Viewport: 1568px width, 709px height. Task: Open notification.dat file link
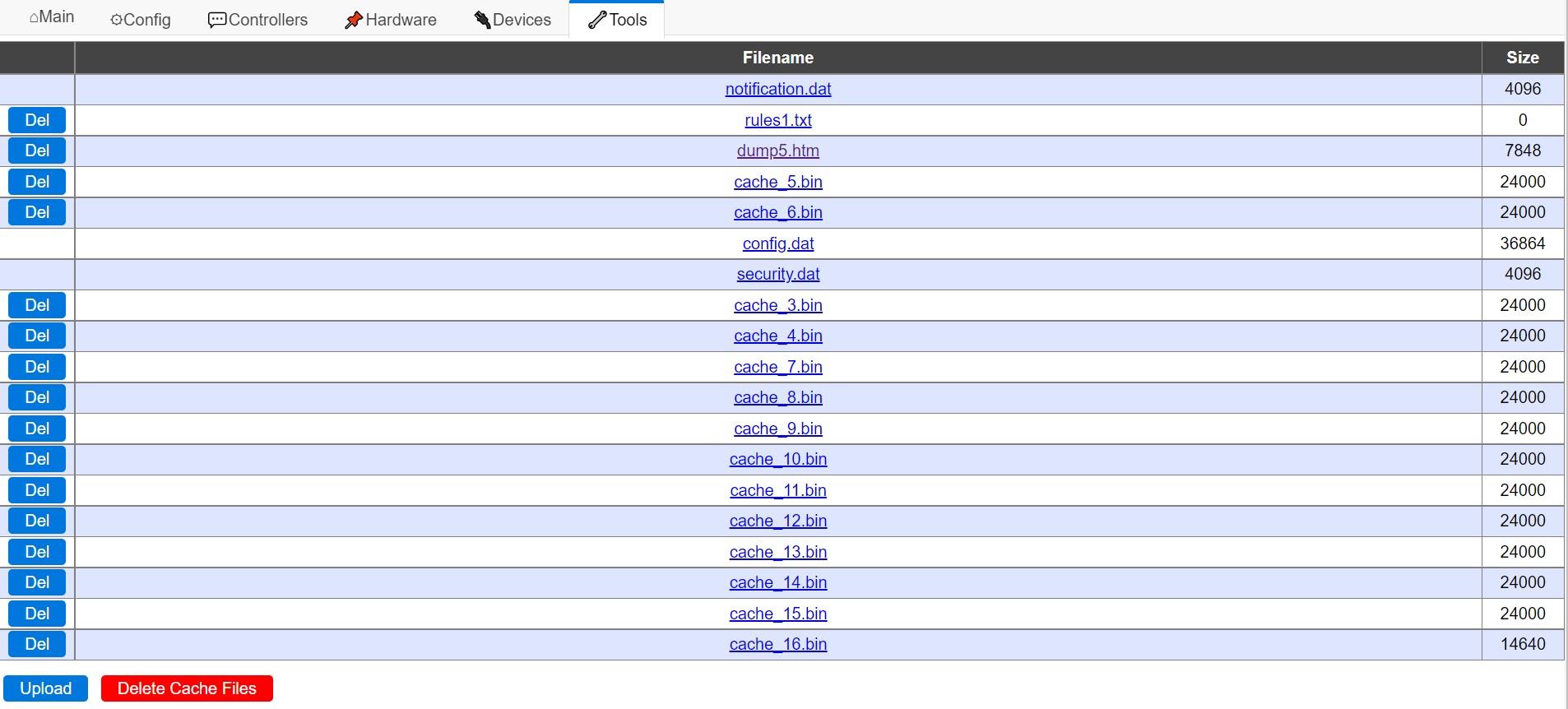(x=778, y=89)
